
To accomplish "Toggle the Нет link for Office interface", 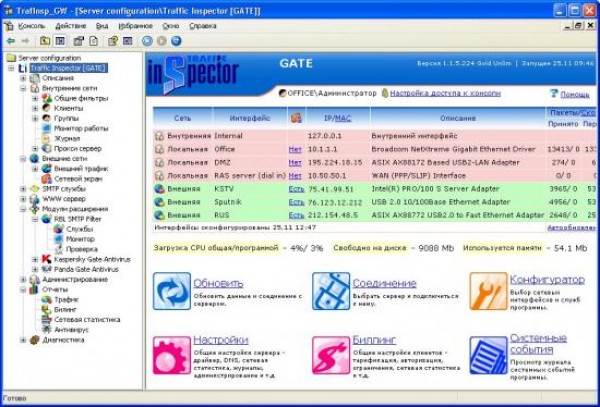I will click(294, 148).
